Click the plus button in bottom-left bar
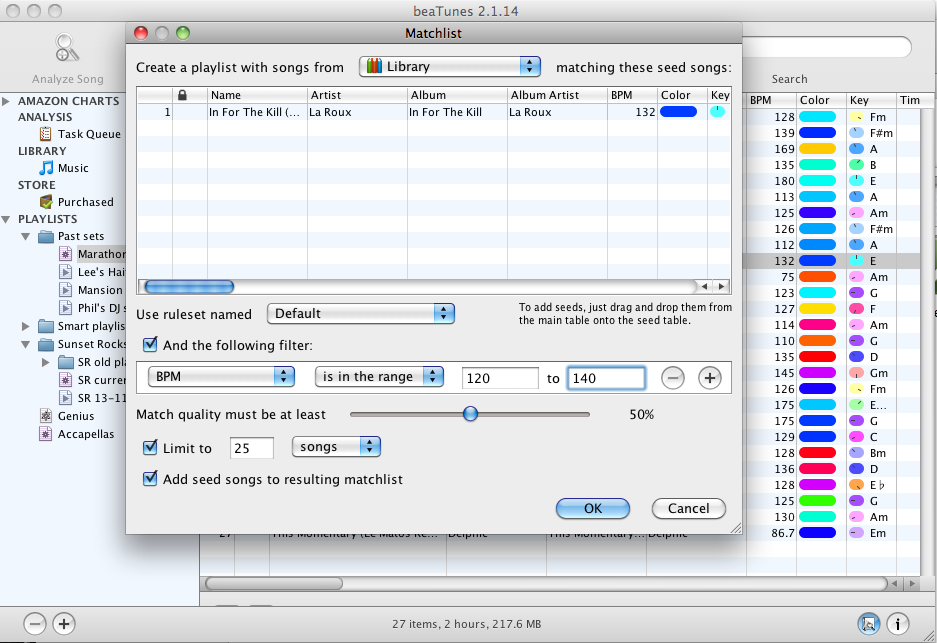 [x=64, y=624]
